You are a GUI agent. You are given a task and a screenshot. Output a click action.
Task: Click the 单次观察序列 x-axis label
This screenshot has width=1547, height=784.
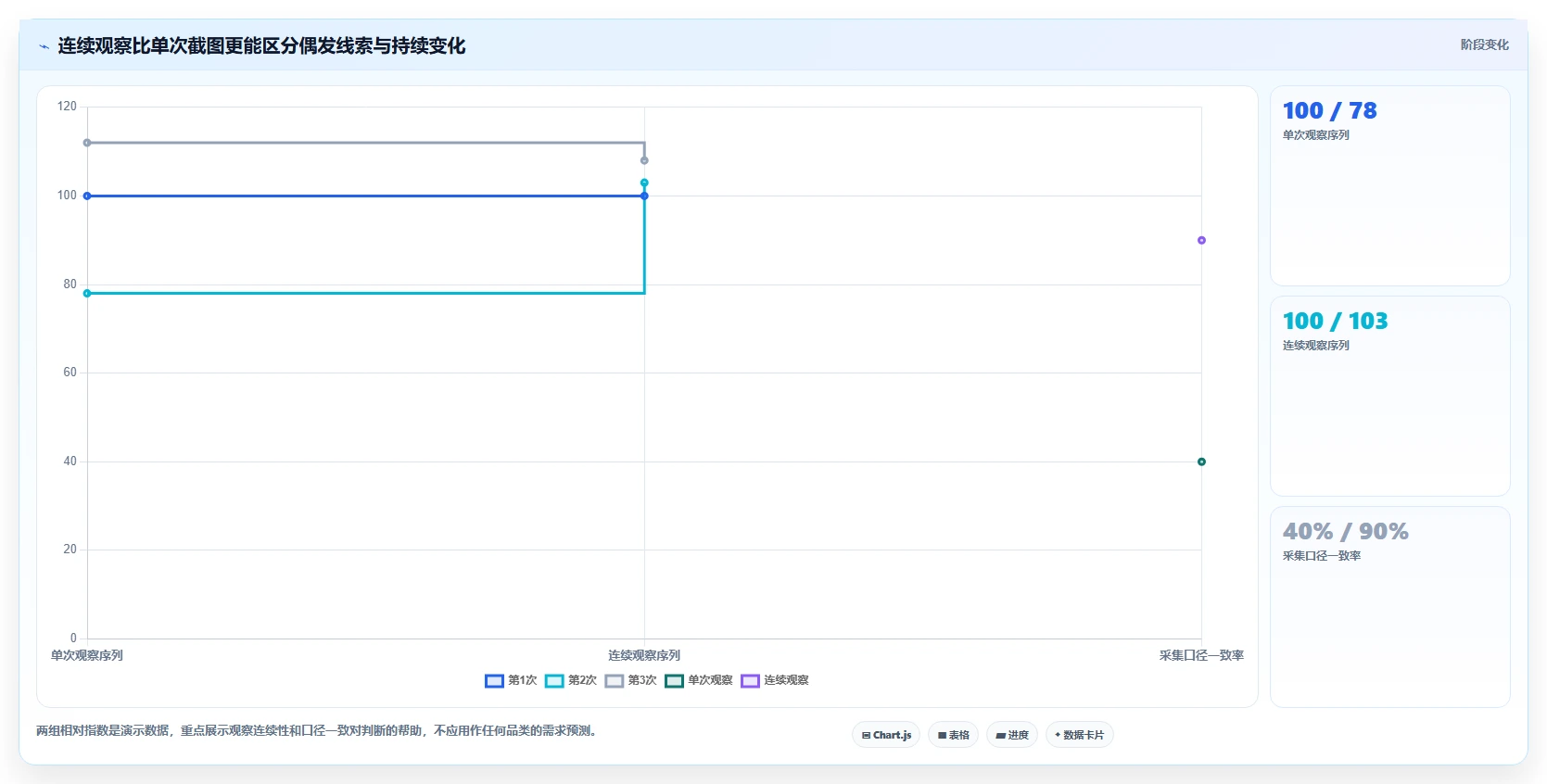[87, 655]
